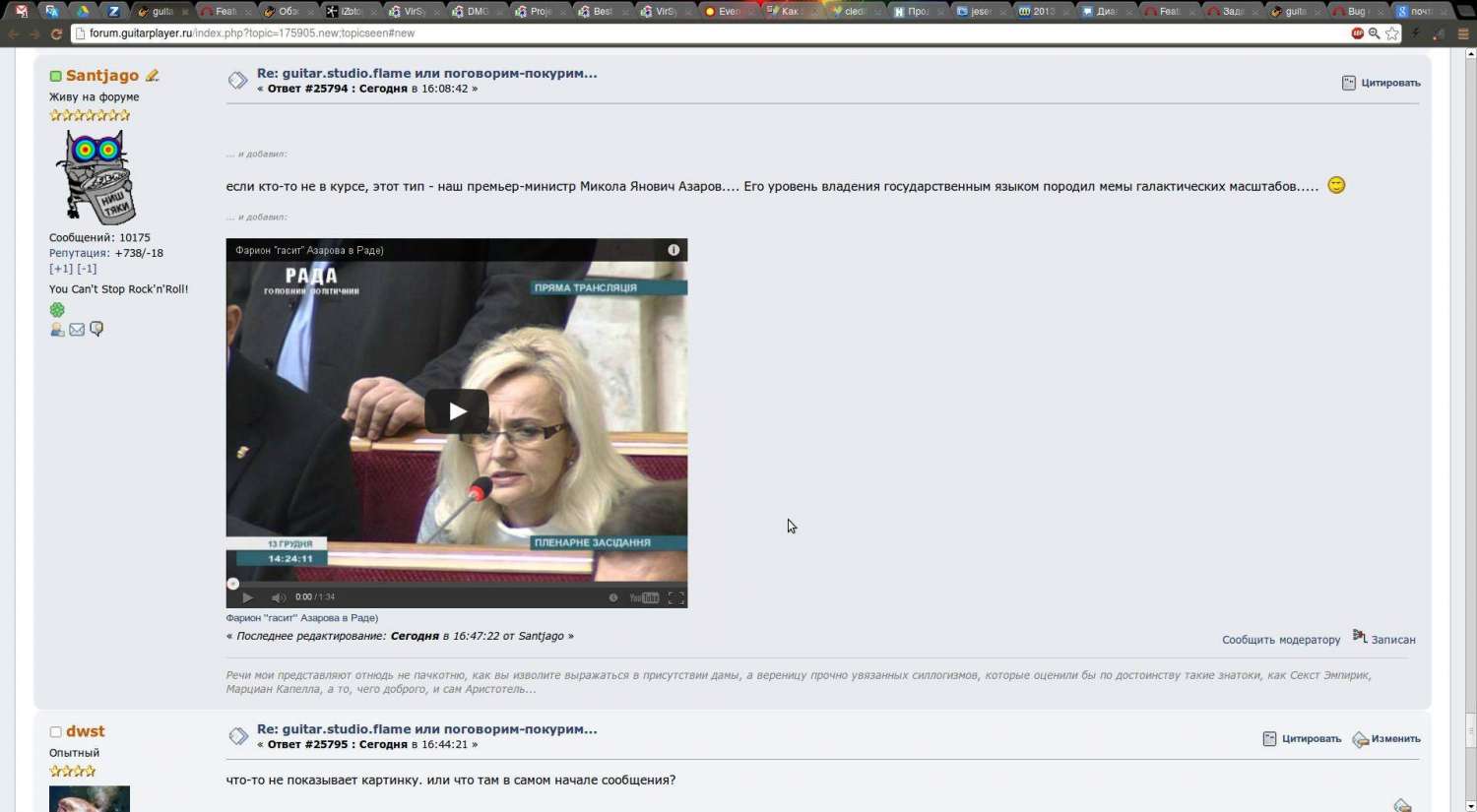The height and width of the screenshot is (812, 1477).
Task: Click Сообщить модератору link
Action: coord(1281,640)
